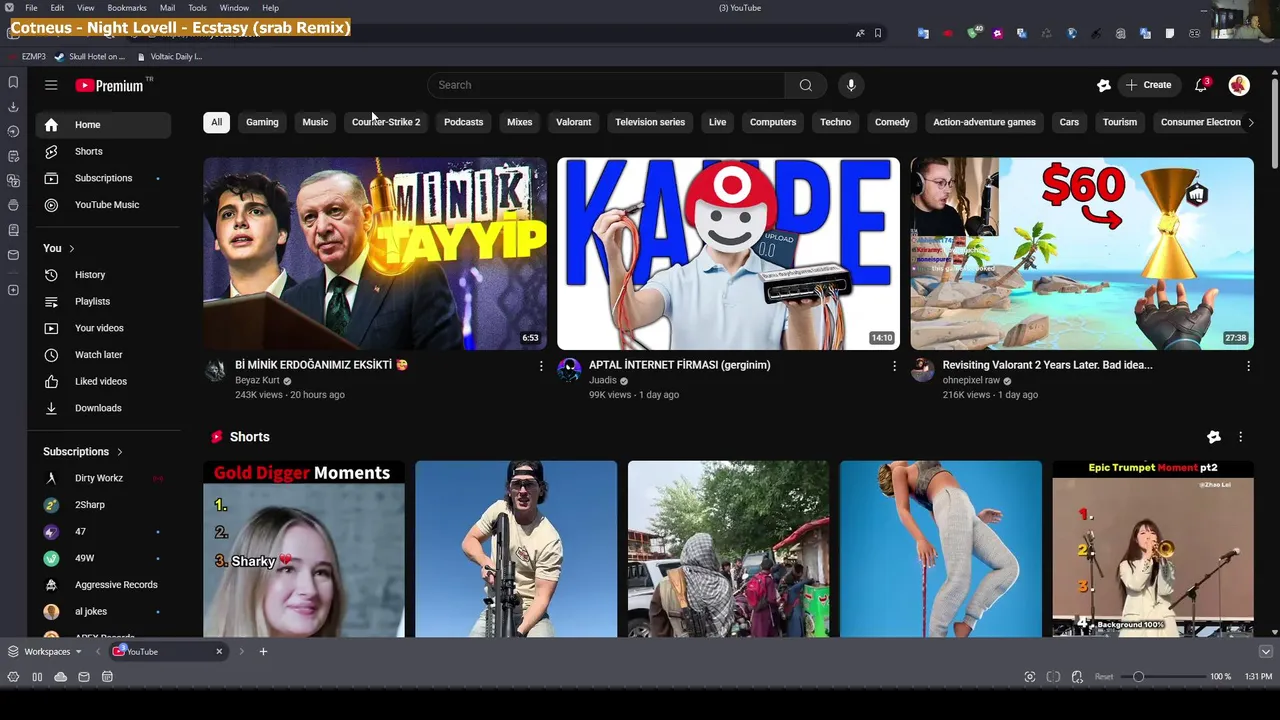Open the Minik Tayyip video thumbnail

click(x=375, y=254)
